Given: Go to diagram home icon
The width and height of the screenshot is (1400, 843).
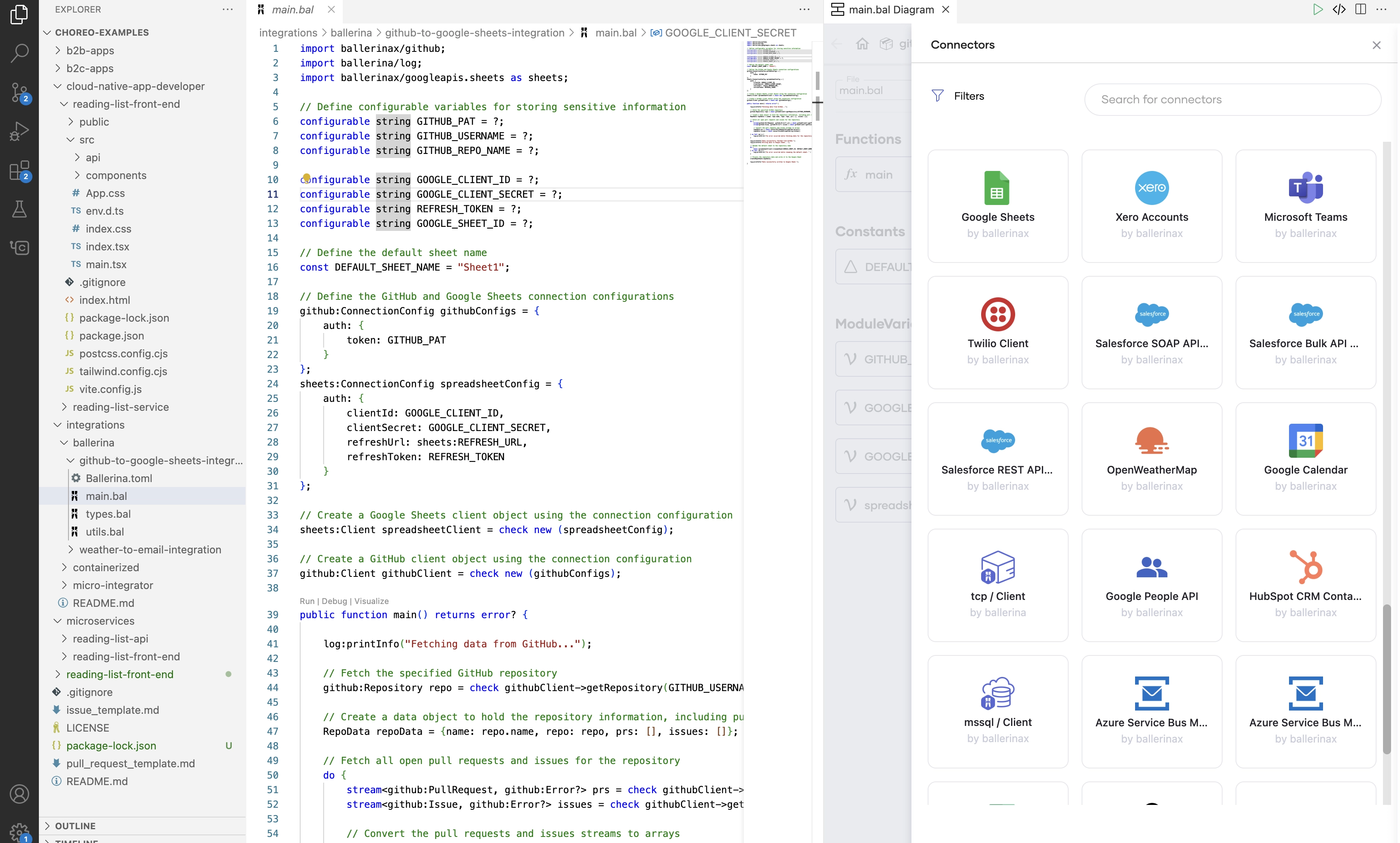Looking at the screenshot, I should (x=862, y=44).
